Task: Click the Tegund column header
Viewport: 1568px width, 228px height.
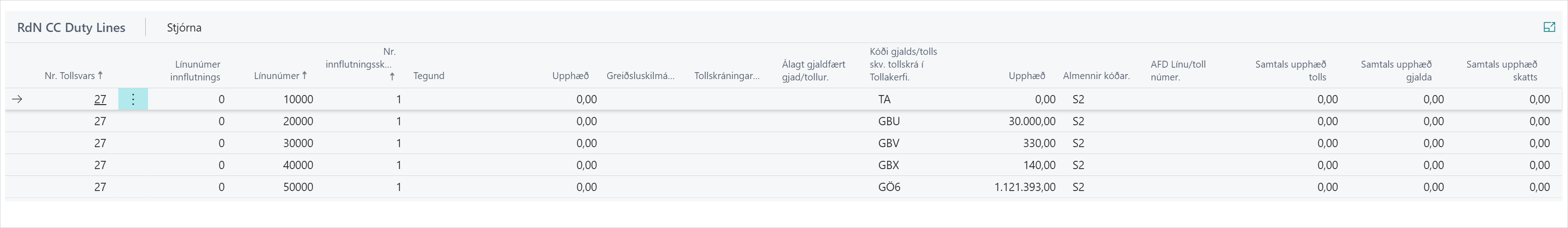Action: coord(429,76)
